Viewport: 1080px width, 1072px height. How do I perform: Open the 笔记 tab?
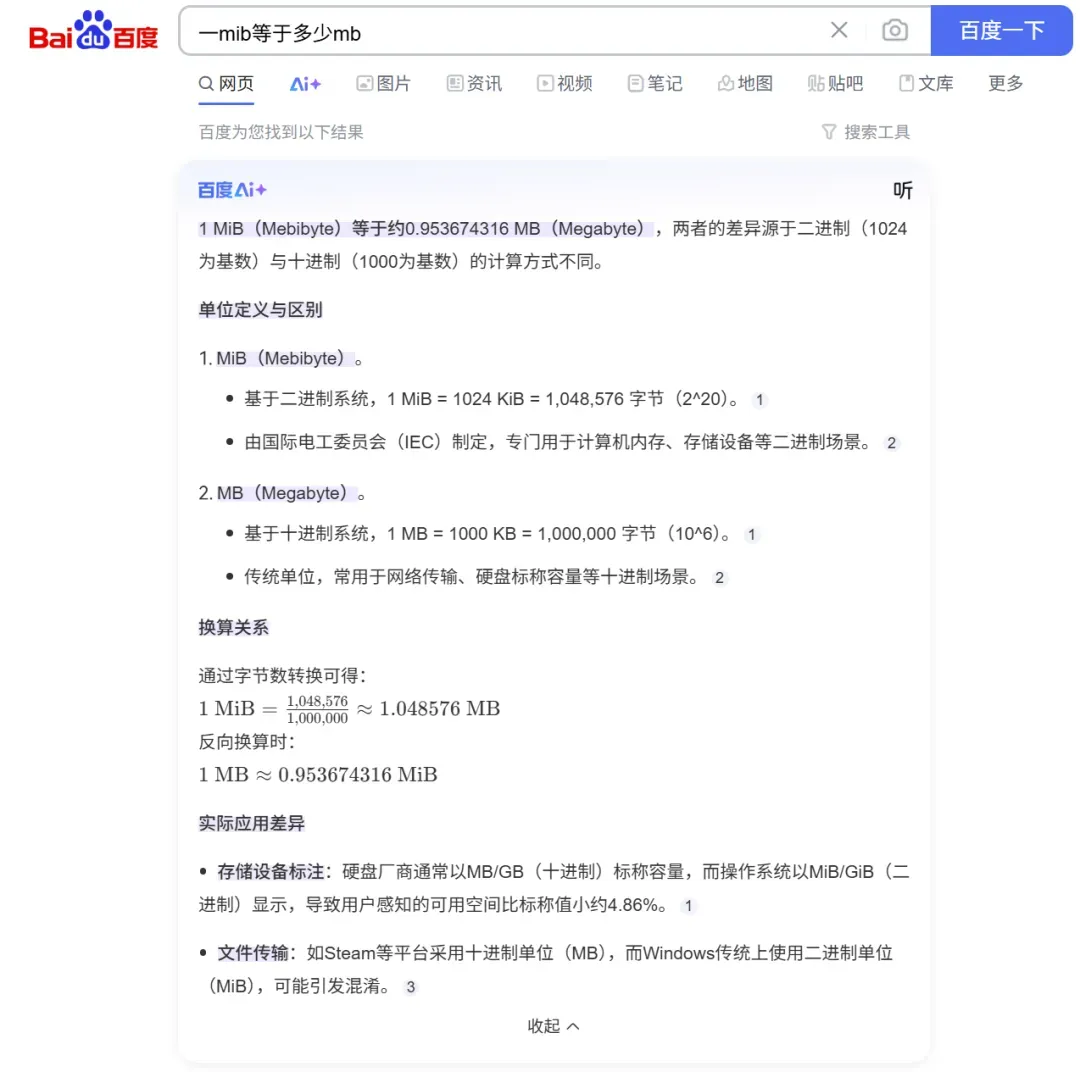(x=655, y=84)
